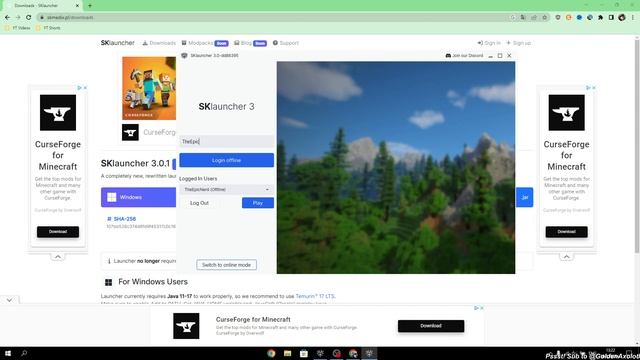Collapse the right ad with the up chevron

(567, 257)
